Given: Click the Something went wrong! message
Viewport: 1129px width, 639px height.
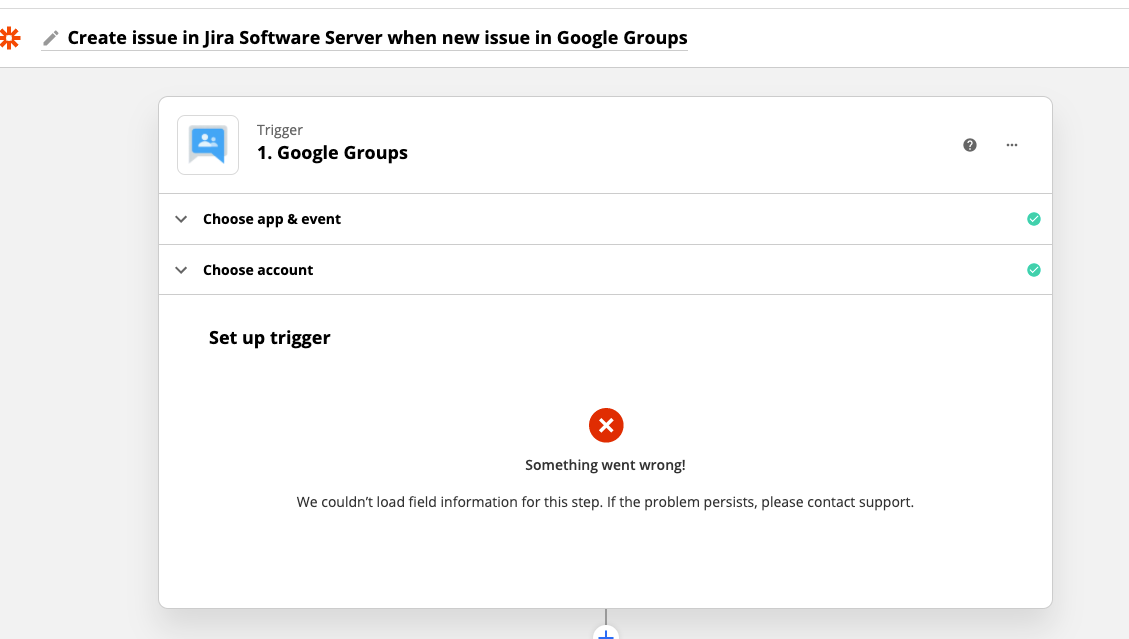Looking at the screenshot, I should pos(606,465).
